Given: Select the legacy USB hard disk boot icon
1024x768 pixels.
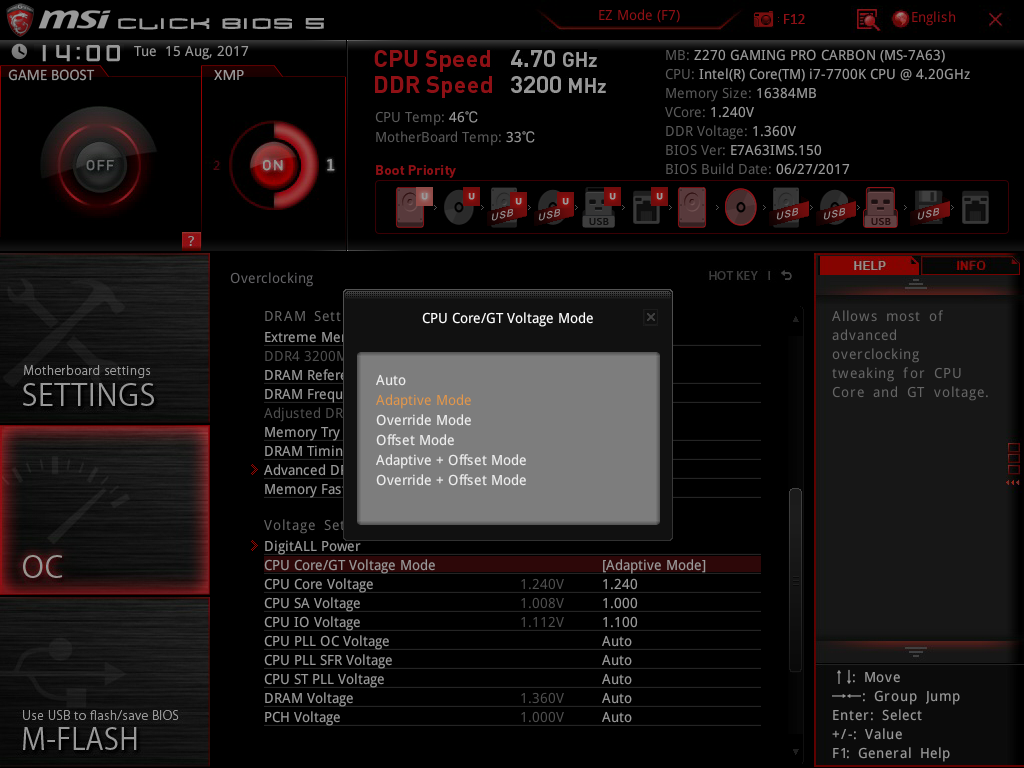Looking at the screenshot, I should 787,208.
